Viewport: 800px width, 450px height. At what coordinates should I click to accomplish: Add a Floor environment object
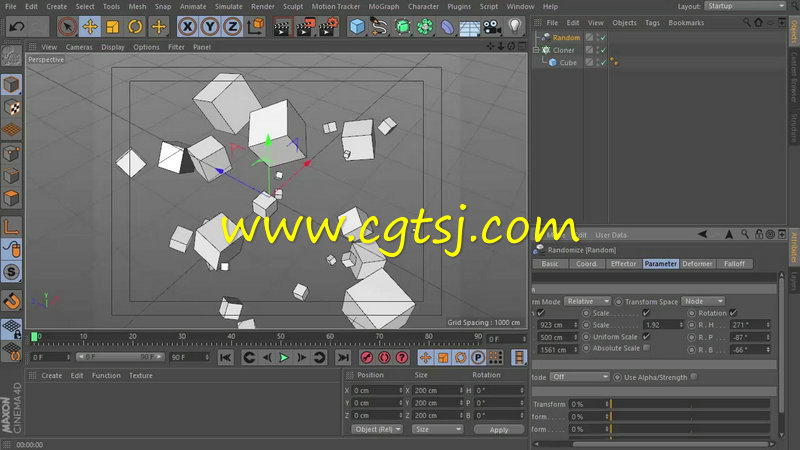(x=469, y=27)
